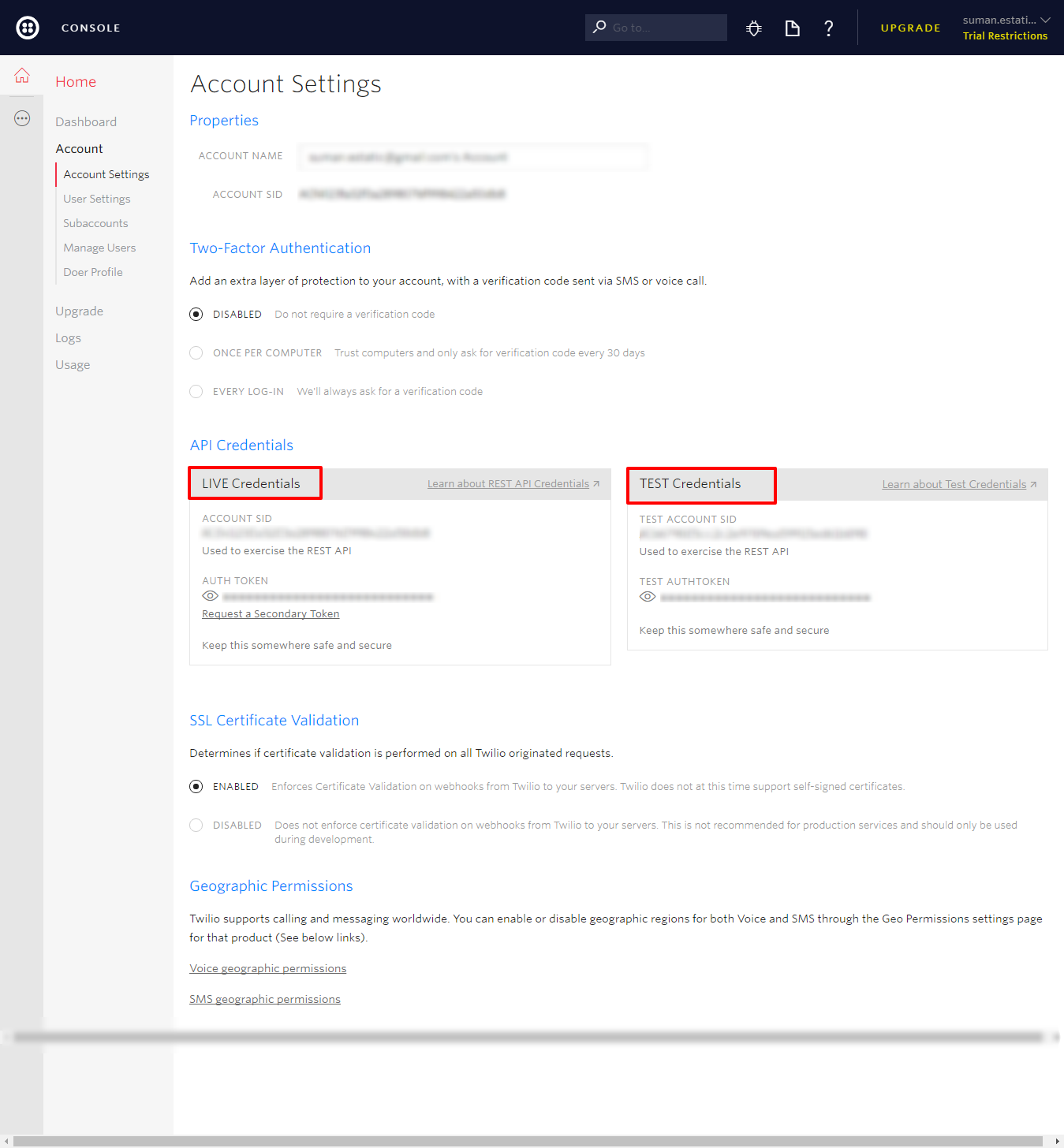Select DISABLED SSL certificate validation
Viewport: 1064px width, 1148px height.
coord(196,825)
